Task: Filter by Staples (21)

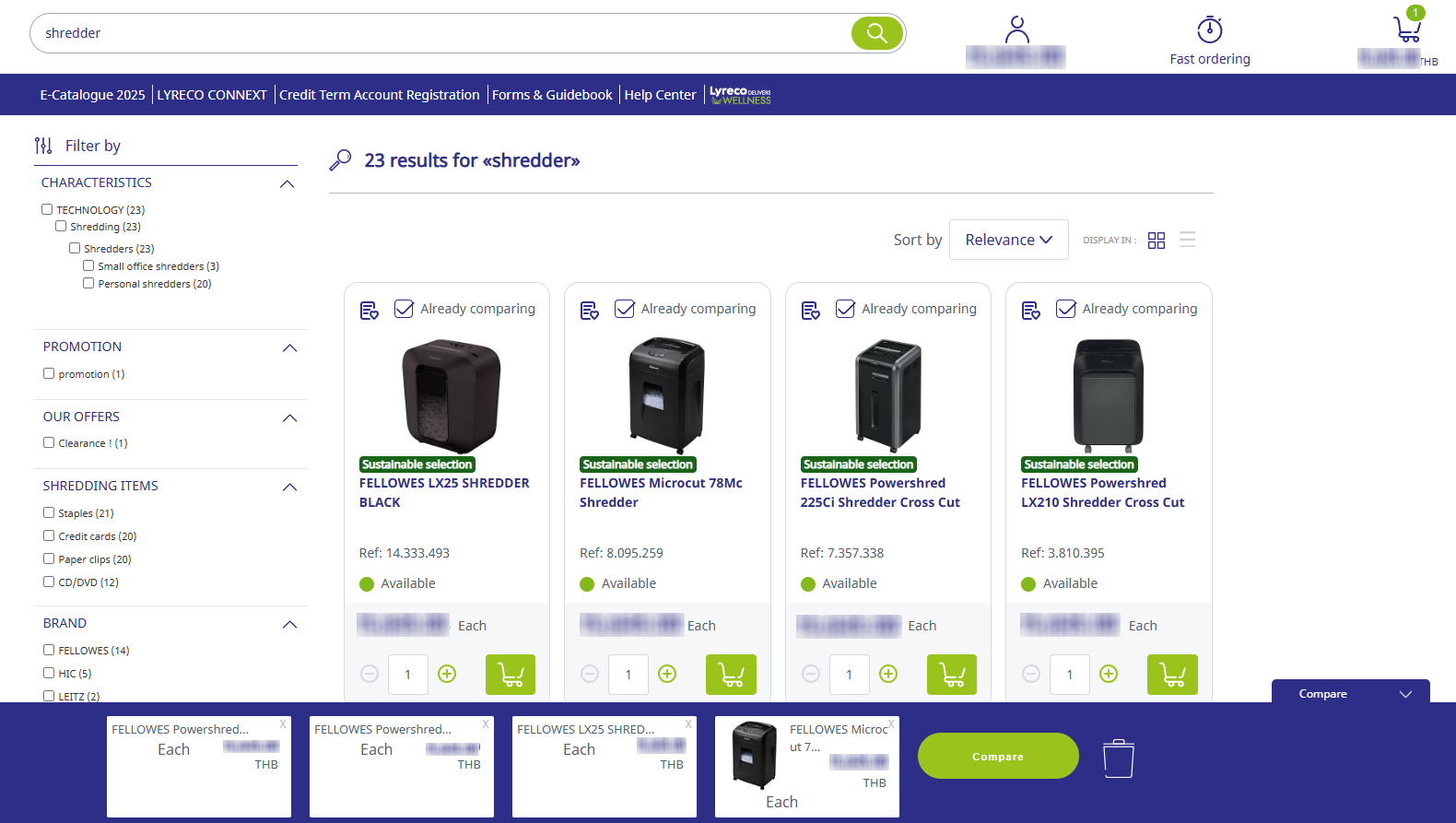Action: (x=49, y=512)
